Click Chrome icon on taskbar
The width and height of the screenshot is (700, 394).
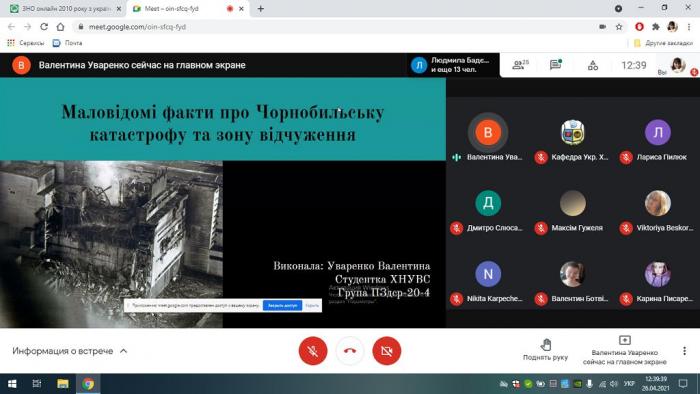coord(88,384)
